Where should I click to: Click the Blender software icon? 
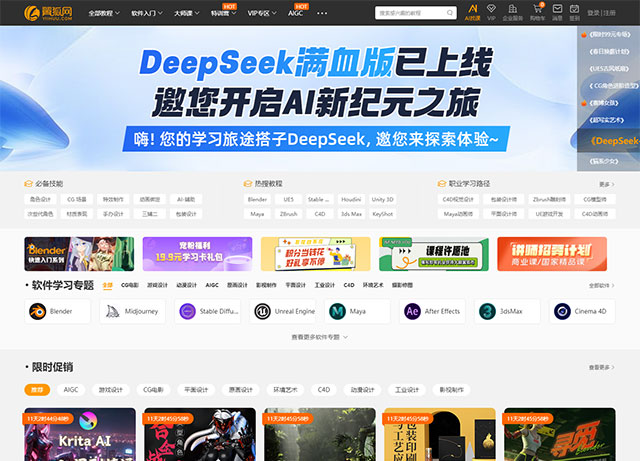37,312
